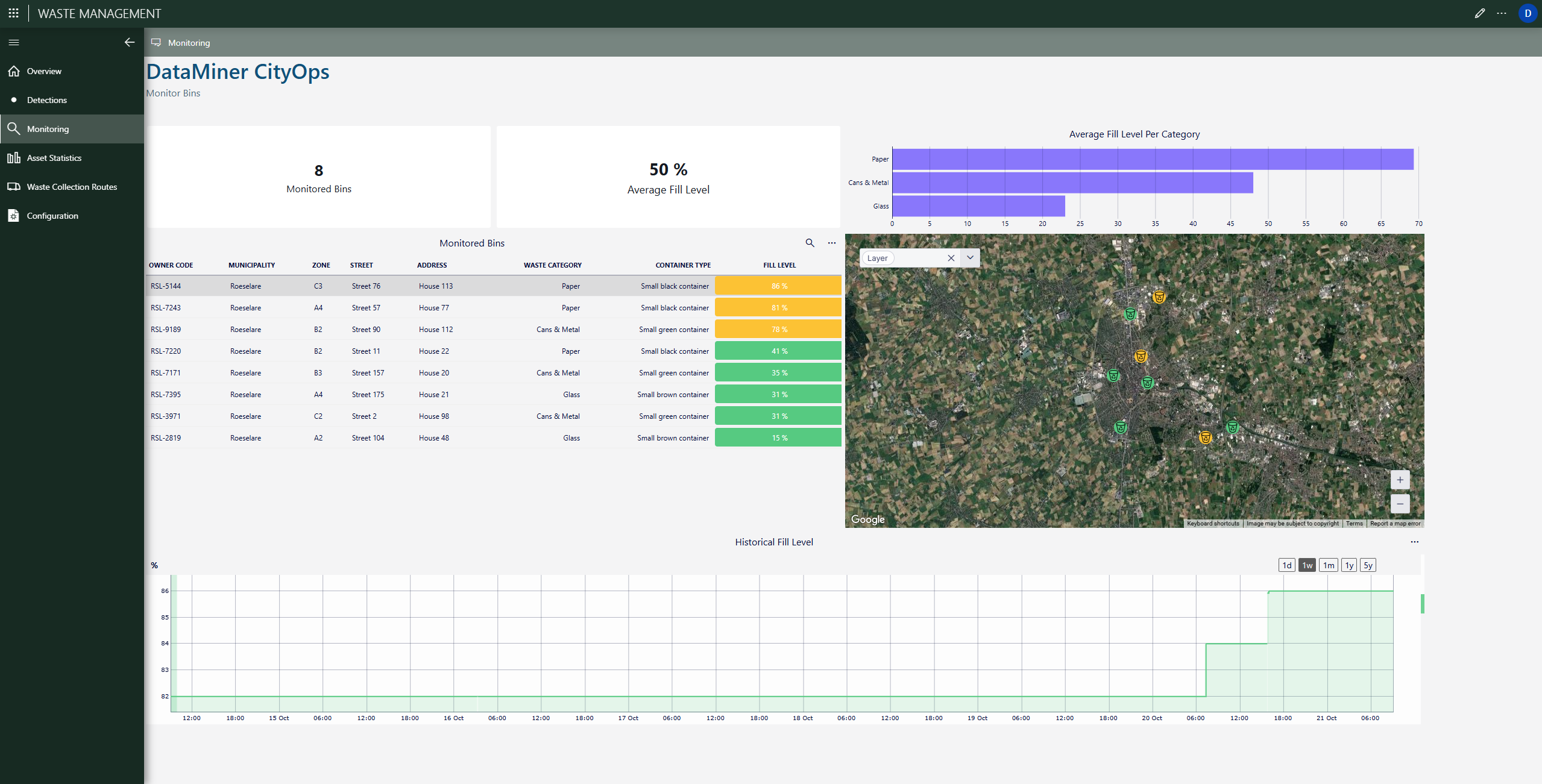The height and width of the screenshot is (784, 1542).
Task: Click the pencil edit icon in header
Action: [x=1480, y=13]
